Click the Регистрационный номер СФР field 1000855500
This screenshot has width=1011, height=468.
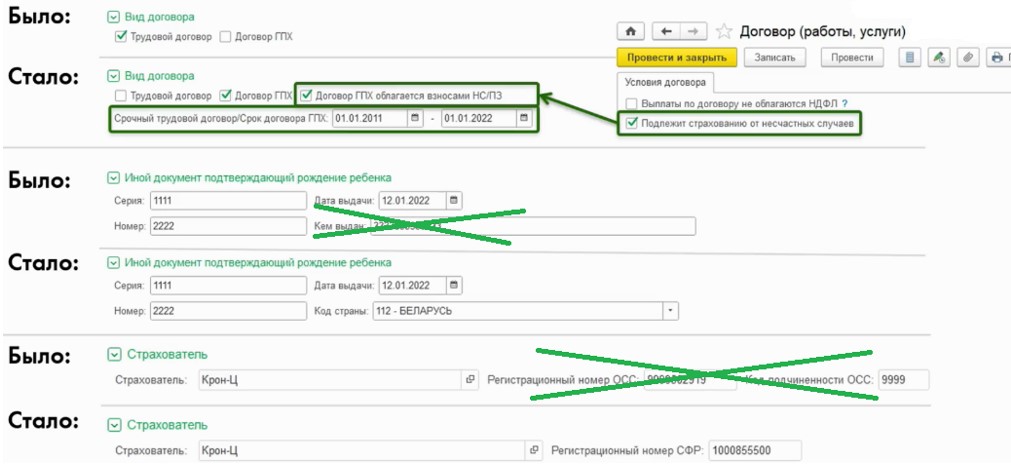755,450
